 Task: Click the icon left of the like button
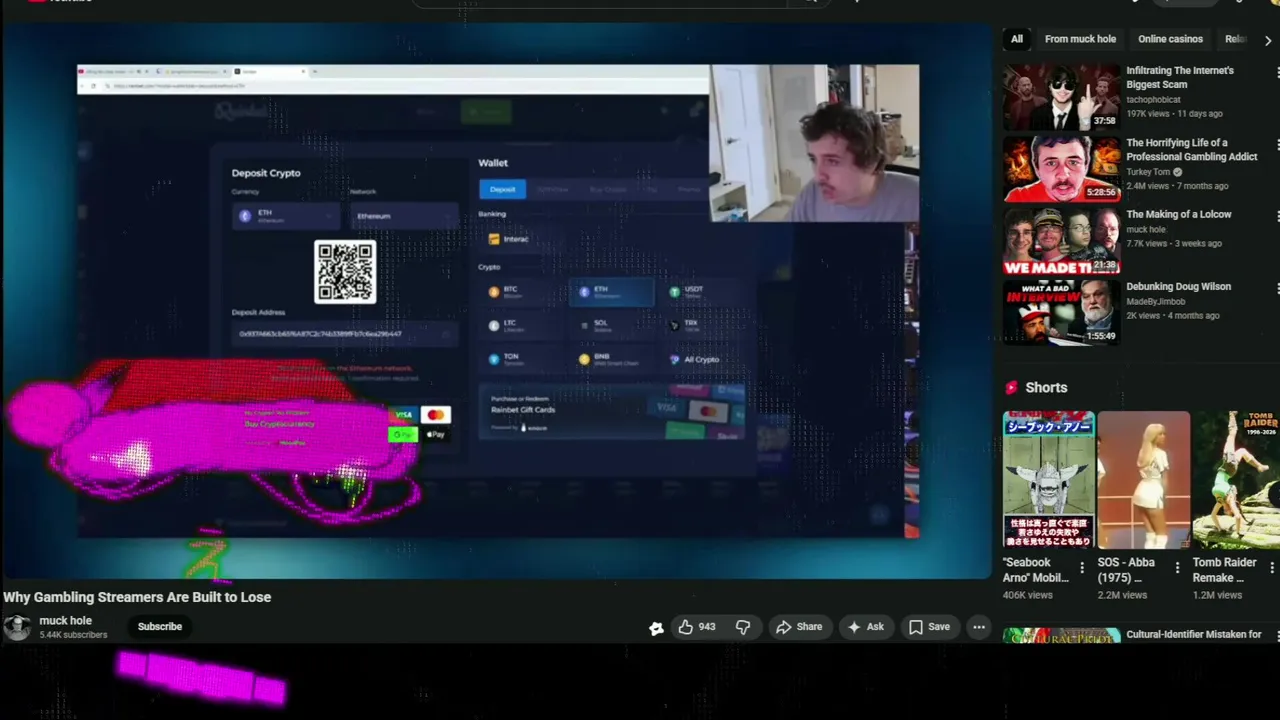click(656, 628)
